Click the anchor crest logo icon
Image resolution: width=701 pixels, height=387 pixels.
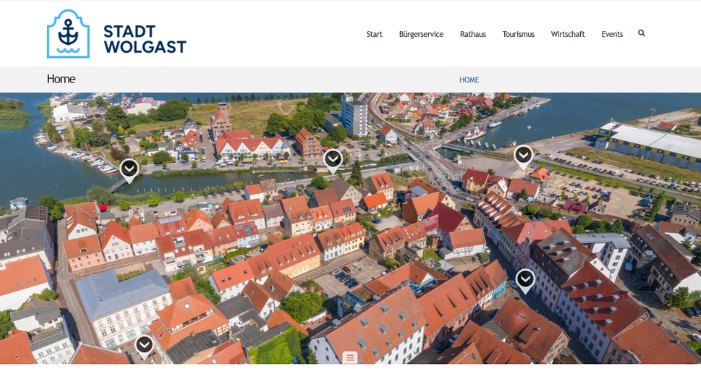point(68,34)
